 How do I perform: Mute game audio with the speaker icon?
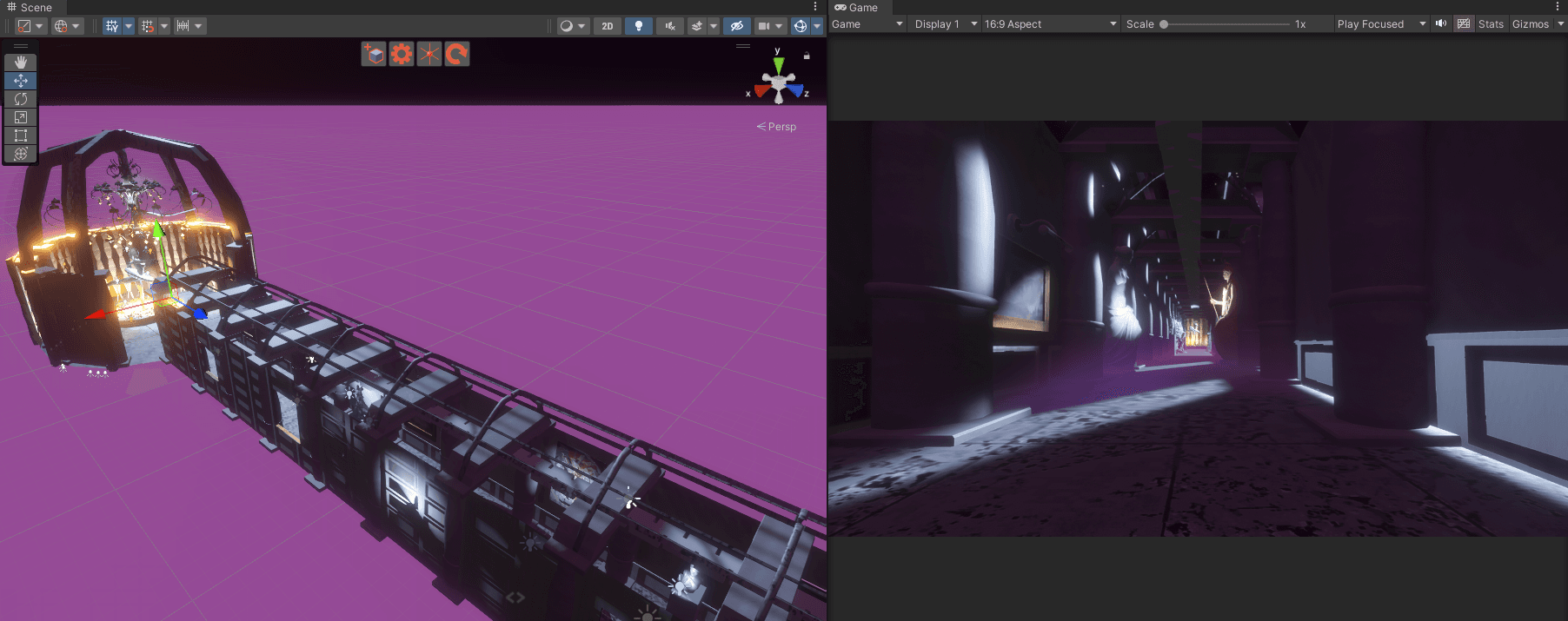(x=1441, y=24)
